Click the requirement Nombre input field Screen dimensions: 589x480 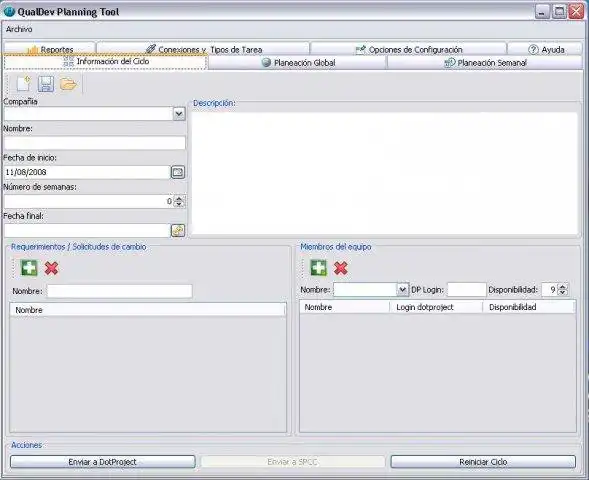coord(119,291)
